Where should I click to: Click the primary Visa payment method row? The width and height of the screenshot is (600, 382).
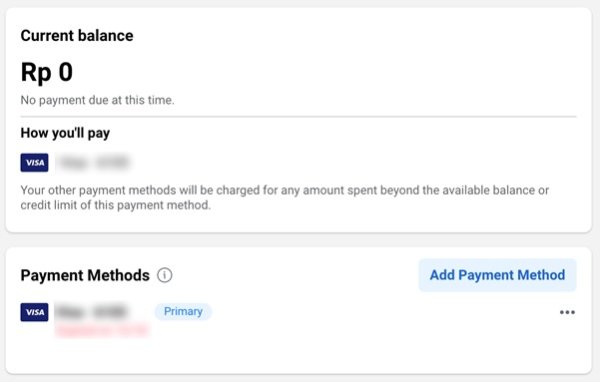(298, 318)
